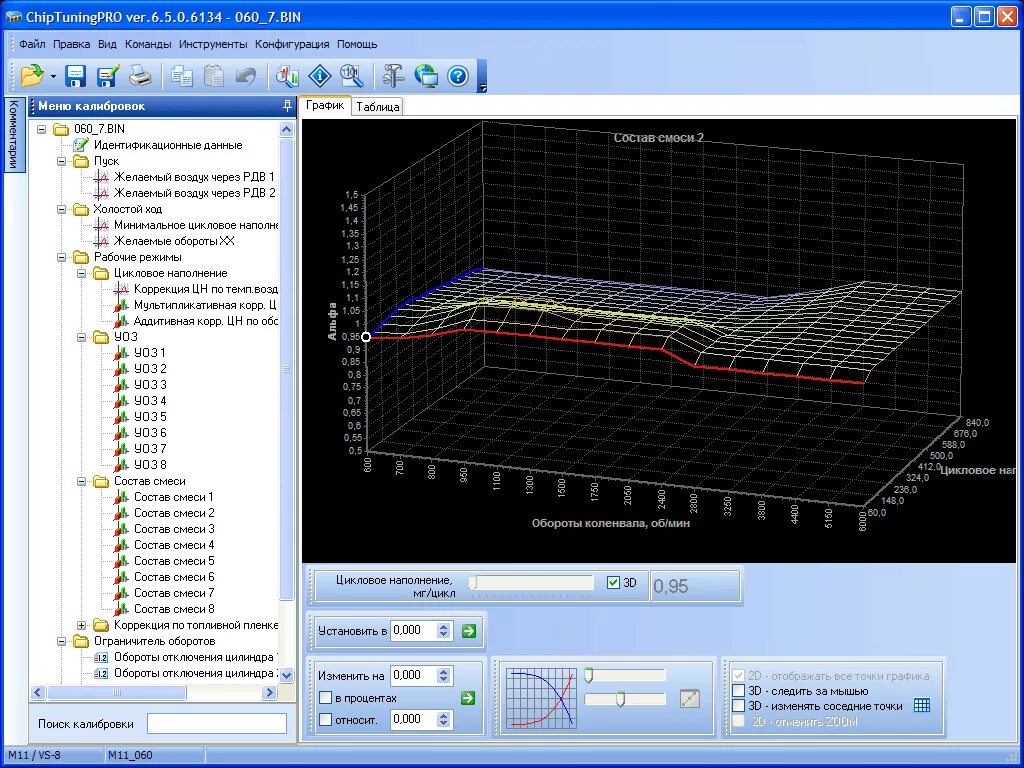Select Состав смеси 2 calibration
This screenshot has width=1024, height=768.
coord(174,513)
